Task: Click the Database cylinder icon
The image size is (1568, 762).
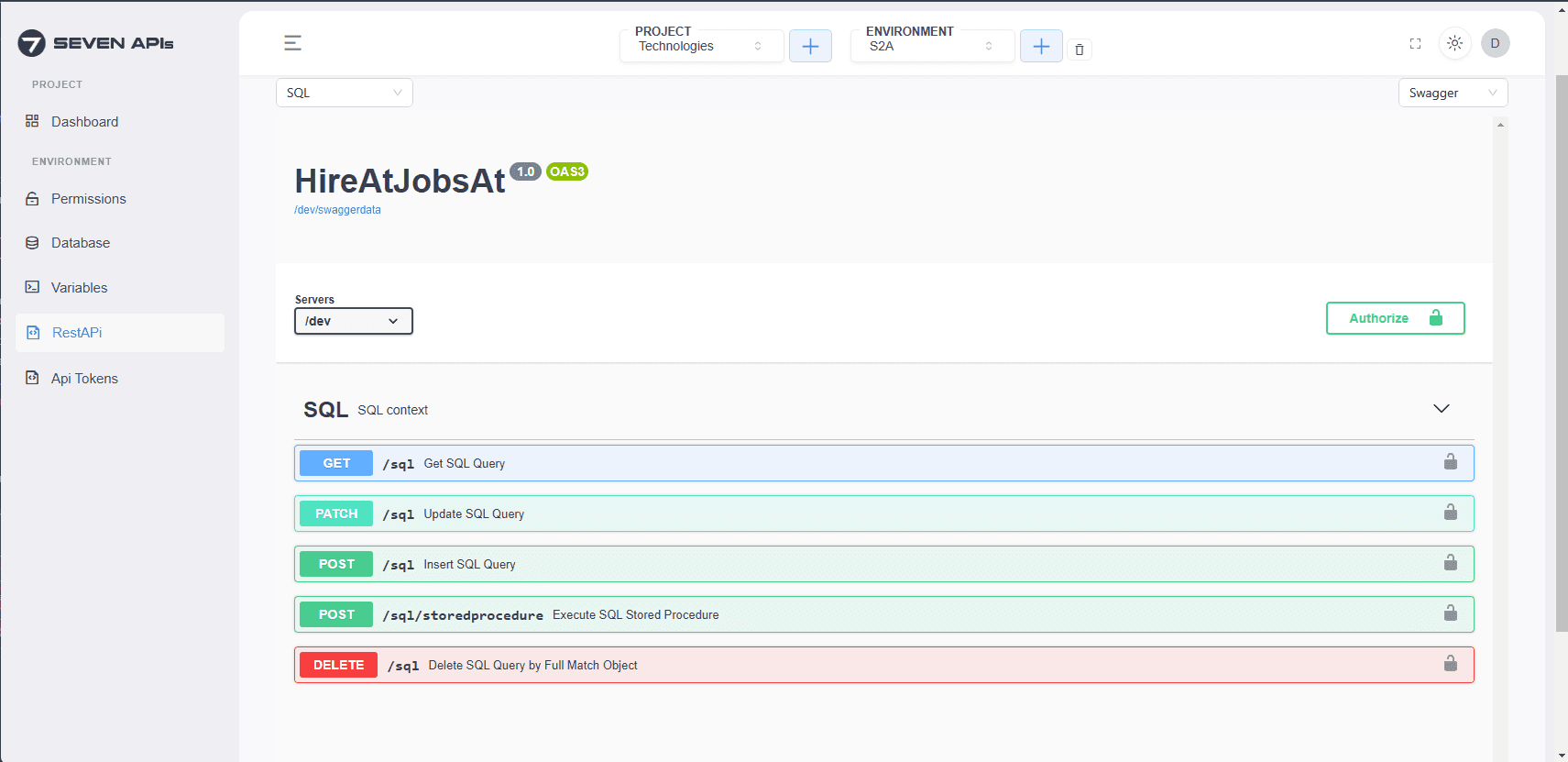Action: 32,243
